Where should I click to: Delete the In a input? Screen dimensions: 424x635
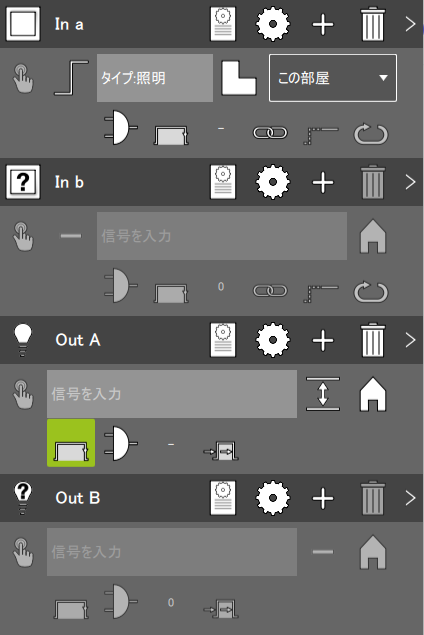tap(372, 24)
